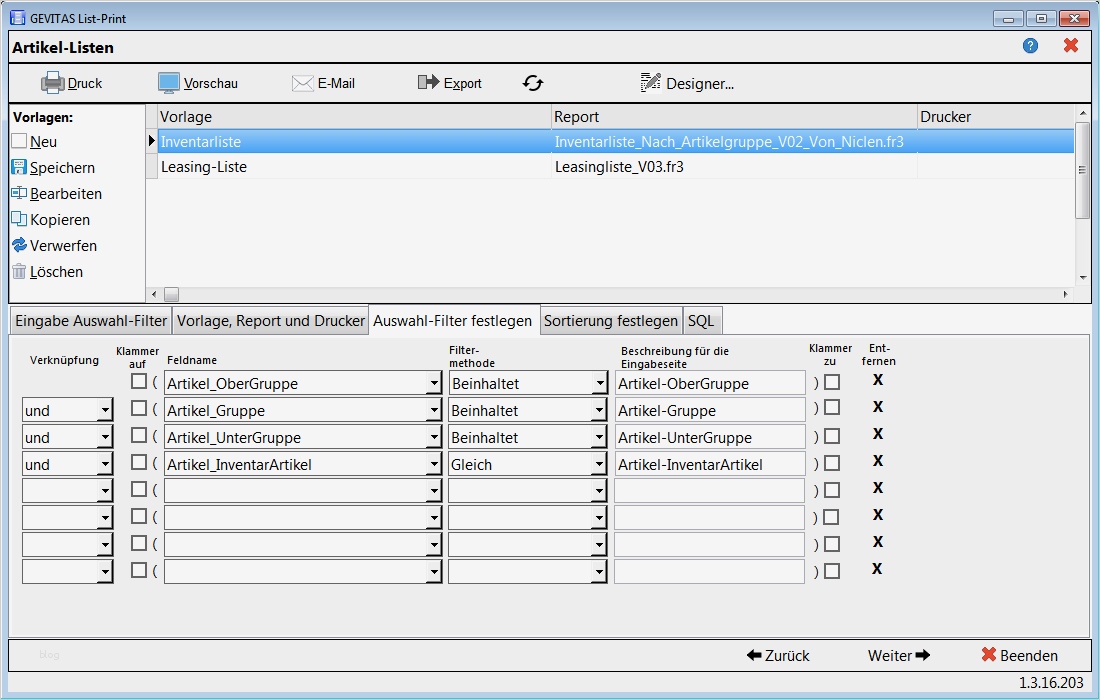Viewport: 1100px width, 700px height.
Task: Click the red X next to help
Action: click(x=1071, y=46)
